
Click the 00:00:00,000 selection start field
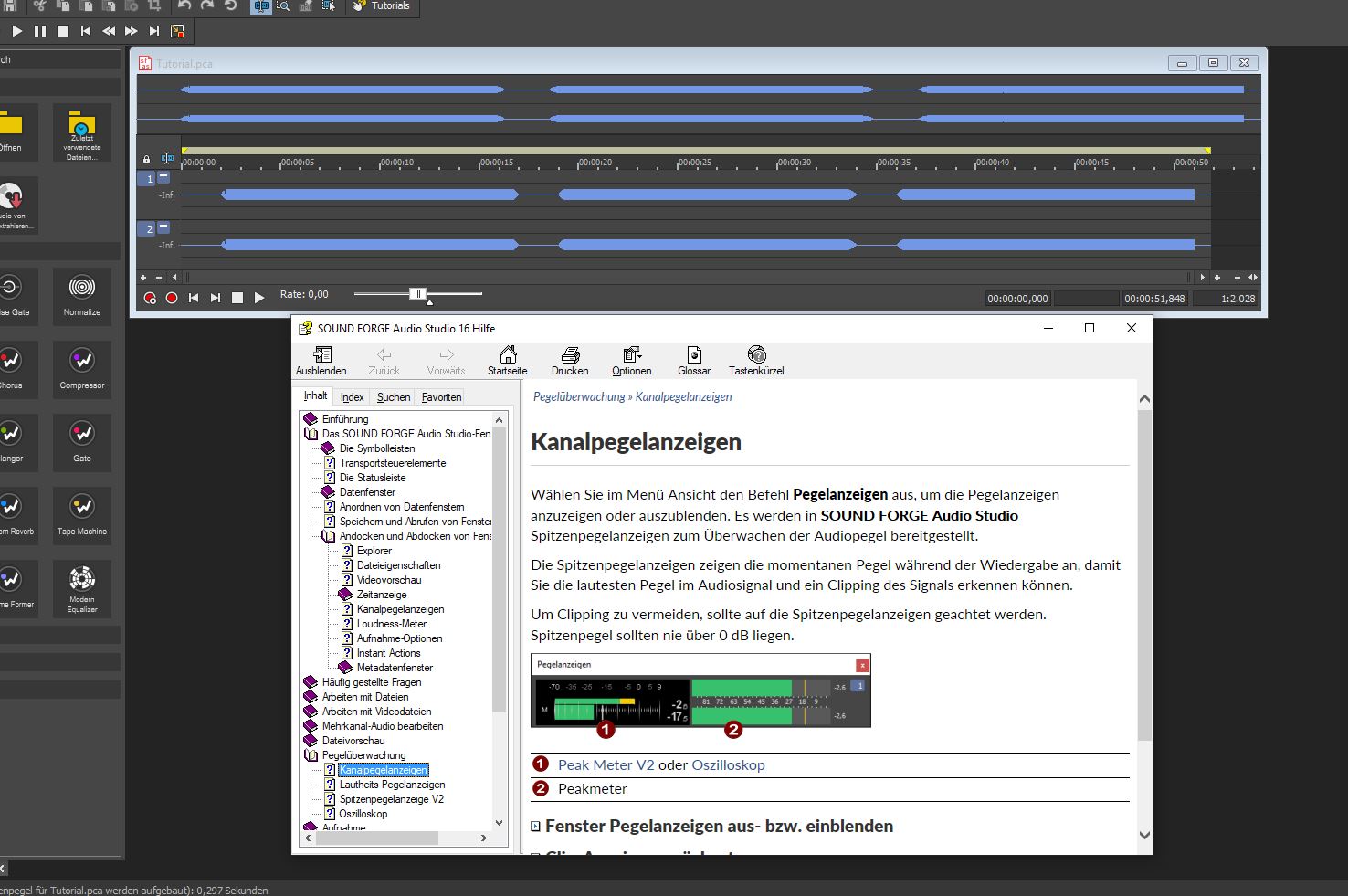pos(1018,299)
